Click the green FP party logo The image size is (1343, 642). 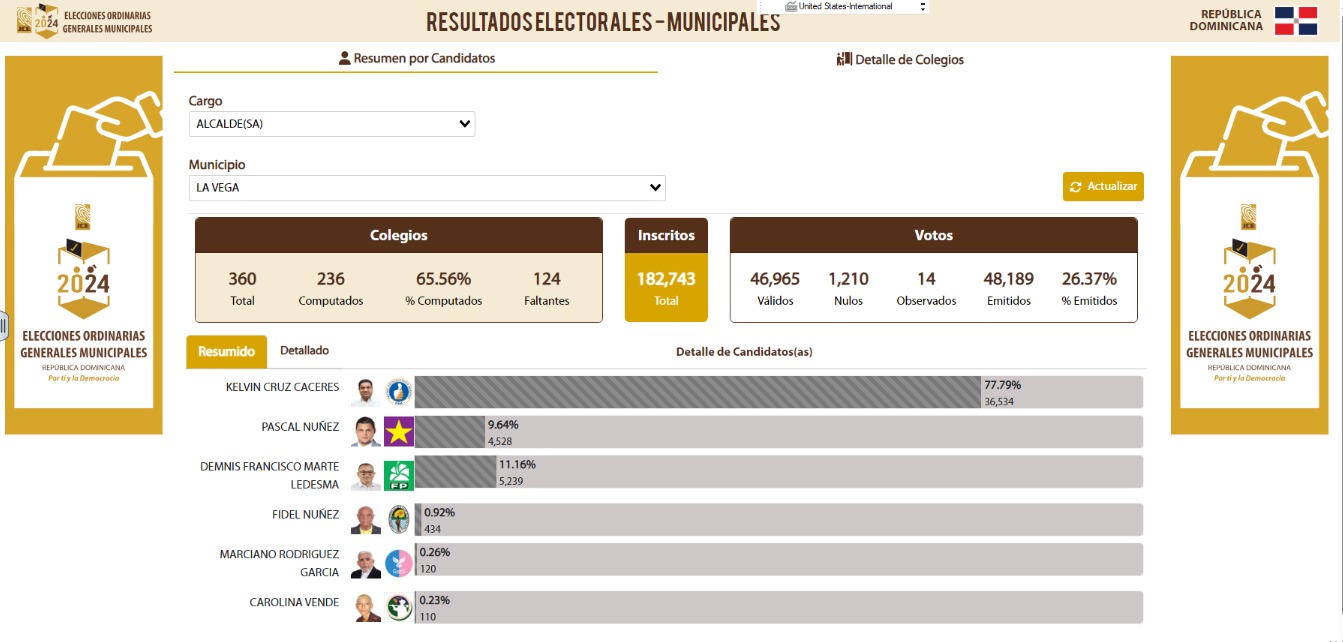pyautogui.click(x=398, y=475)
